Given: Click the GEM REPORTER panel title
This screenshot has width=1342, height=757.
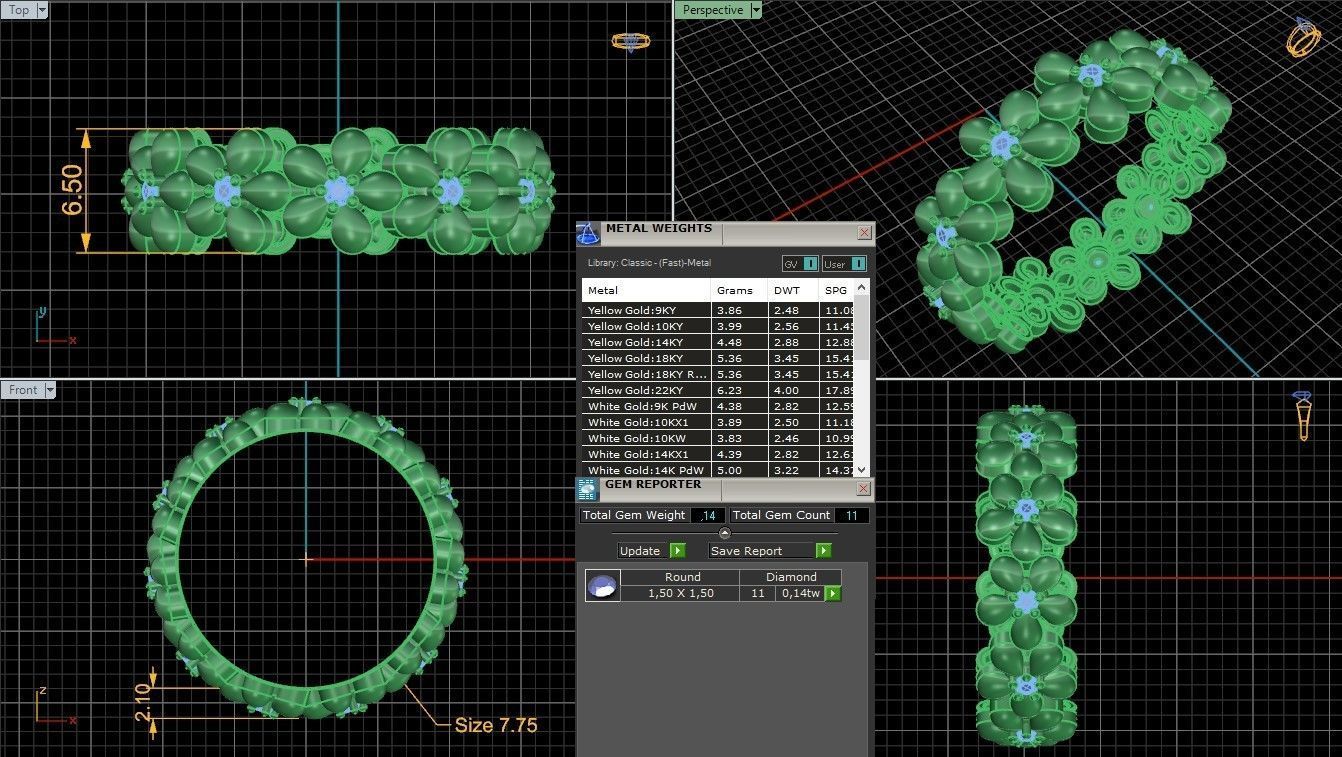Looking at the screenshot, I should [x=653, y=484].
